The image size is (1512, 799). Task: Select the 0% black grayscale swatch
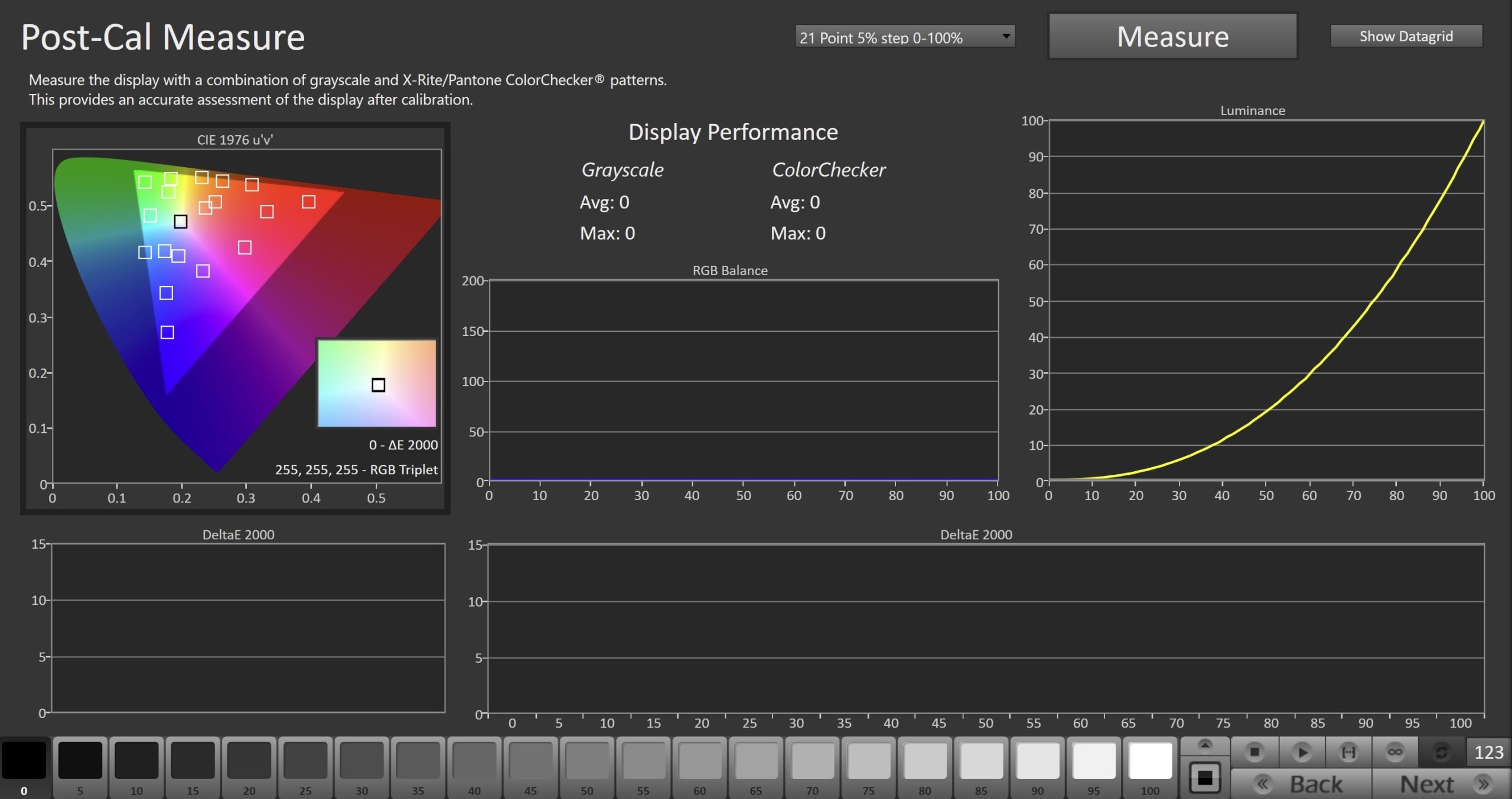(24, 768)
